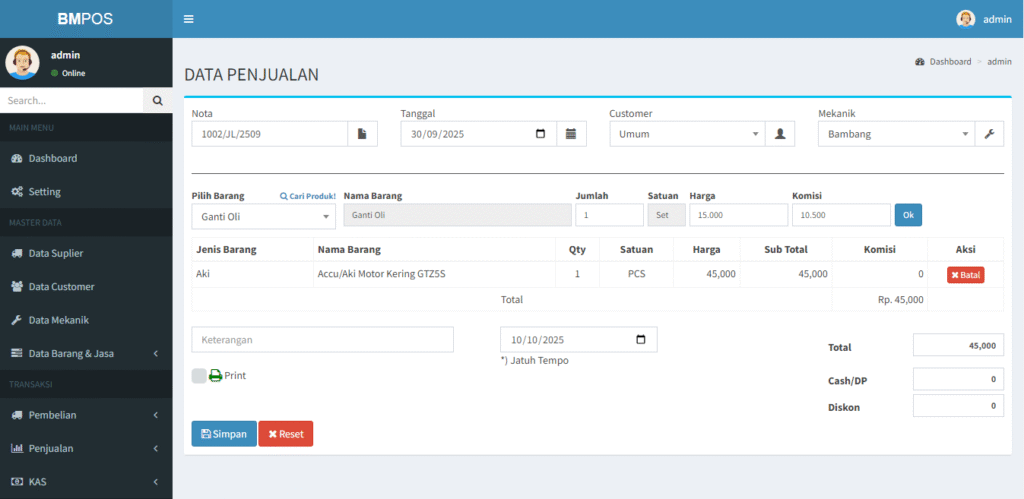This screenshot has height=499, width=1024.
Task: Click the green printer icon
Action: point(215,376)
